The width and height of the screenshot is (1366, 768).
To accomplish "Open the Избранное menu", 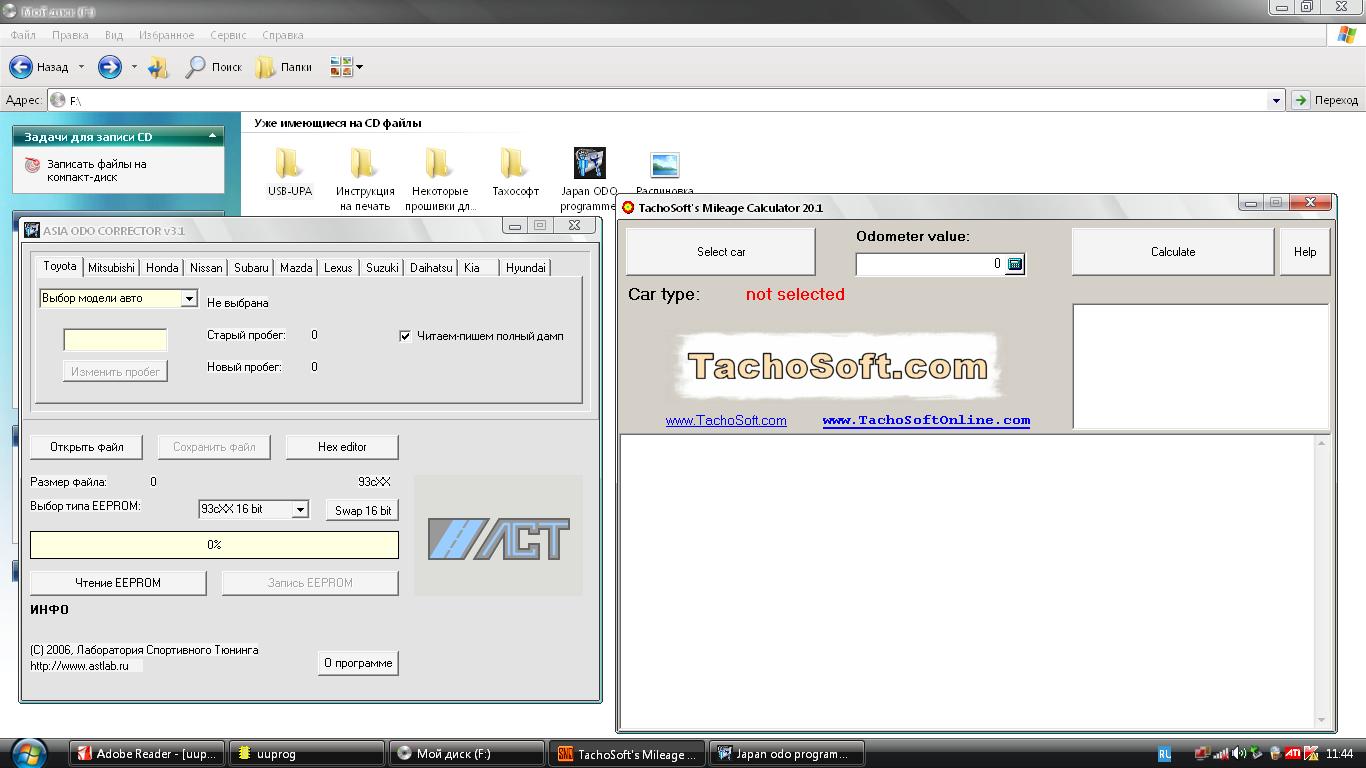I will [x=167, y=35].
